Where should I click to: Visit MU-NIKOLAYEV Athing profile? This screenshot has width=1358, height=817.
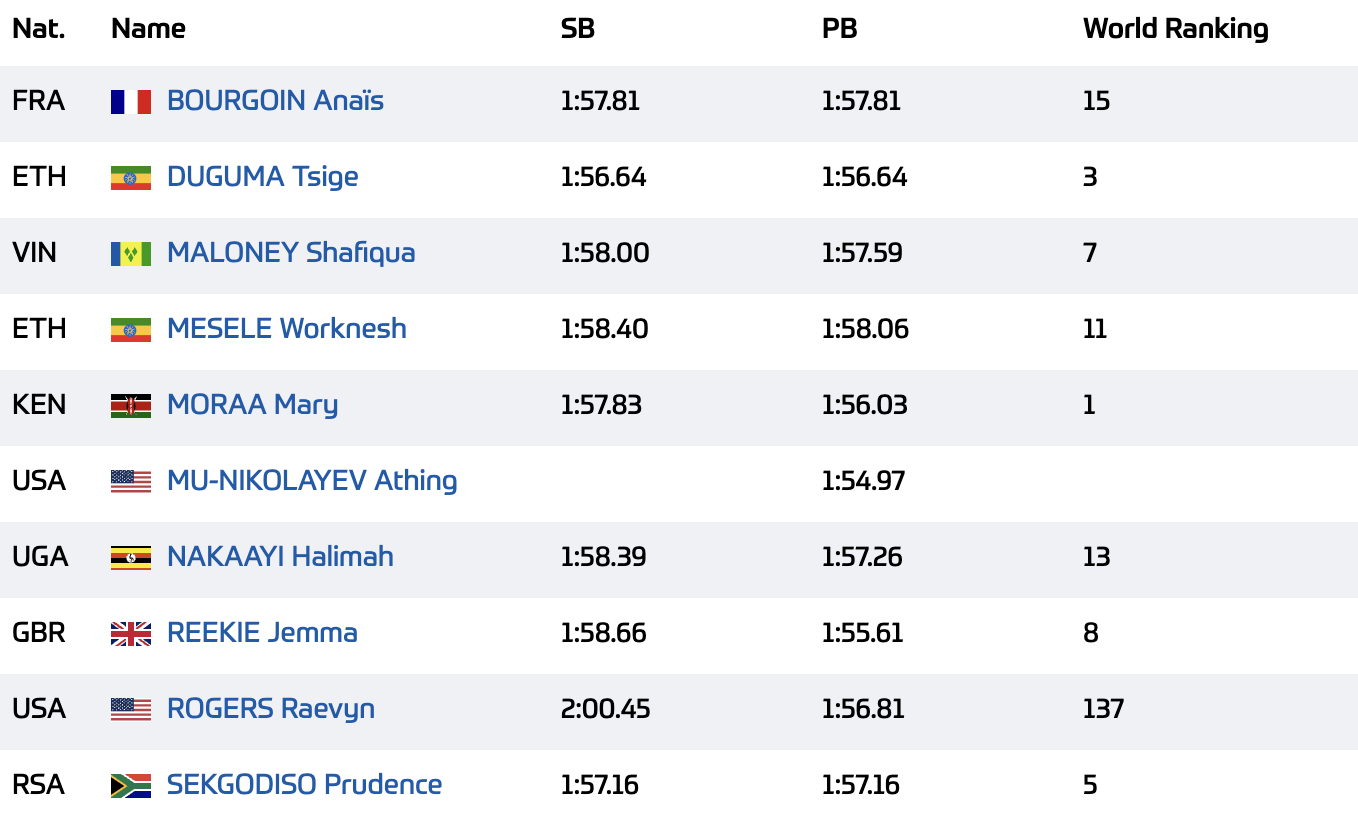[312, 481]
